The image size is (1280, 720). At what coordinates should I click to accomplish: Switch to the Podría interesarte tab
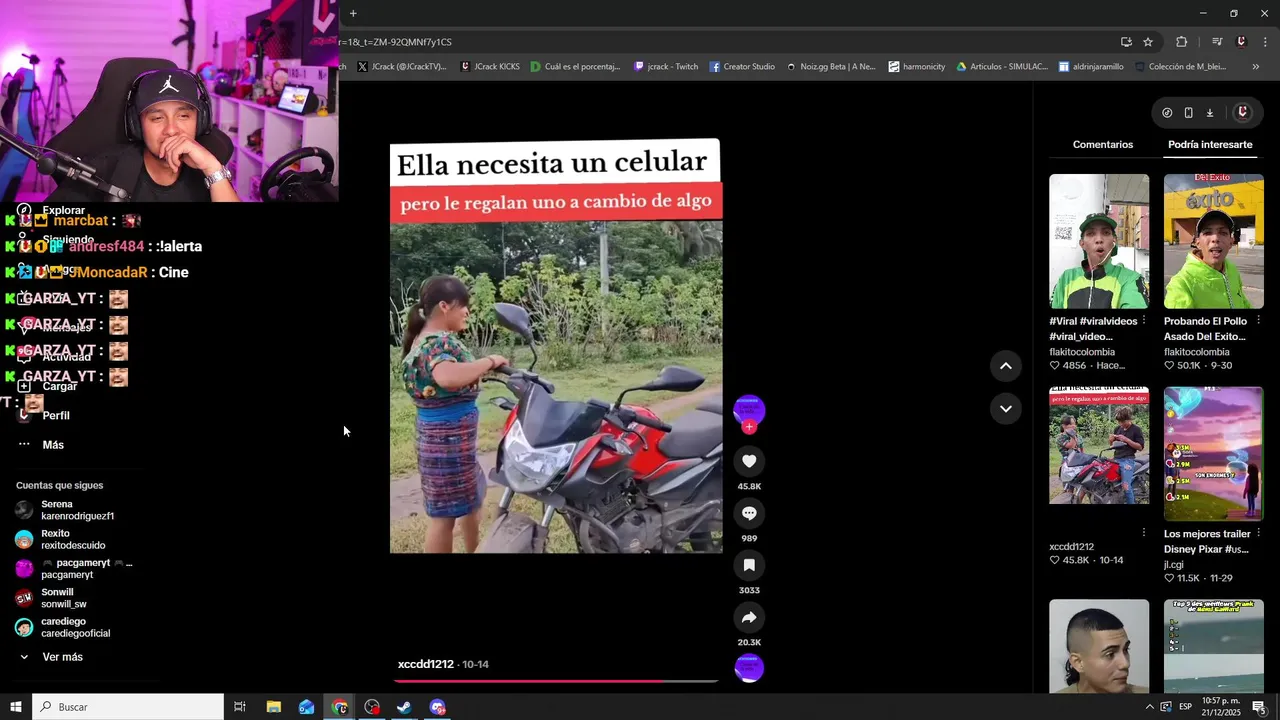(x=1210, y=145)
